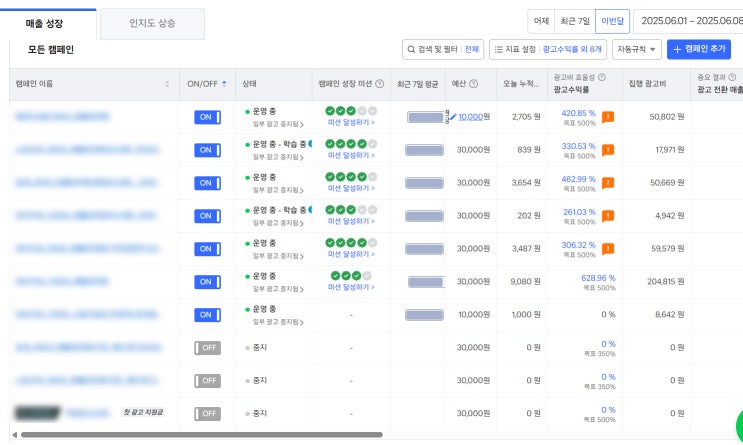Sort by 캠페인 이름 column arrows
This screenshot has width=743, height=445.
(167, 84)
